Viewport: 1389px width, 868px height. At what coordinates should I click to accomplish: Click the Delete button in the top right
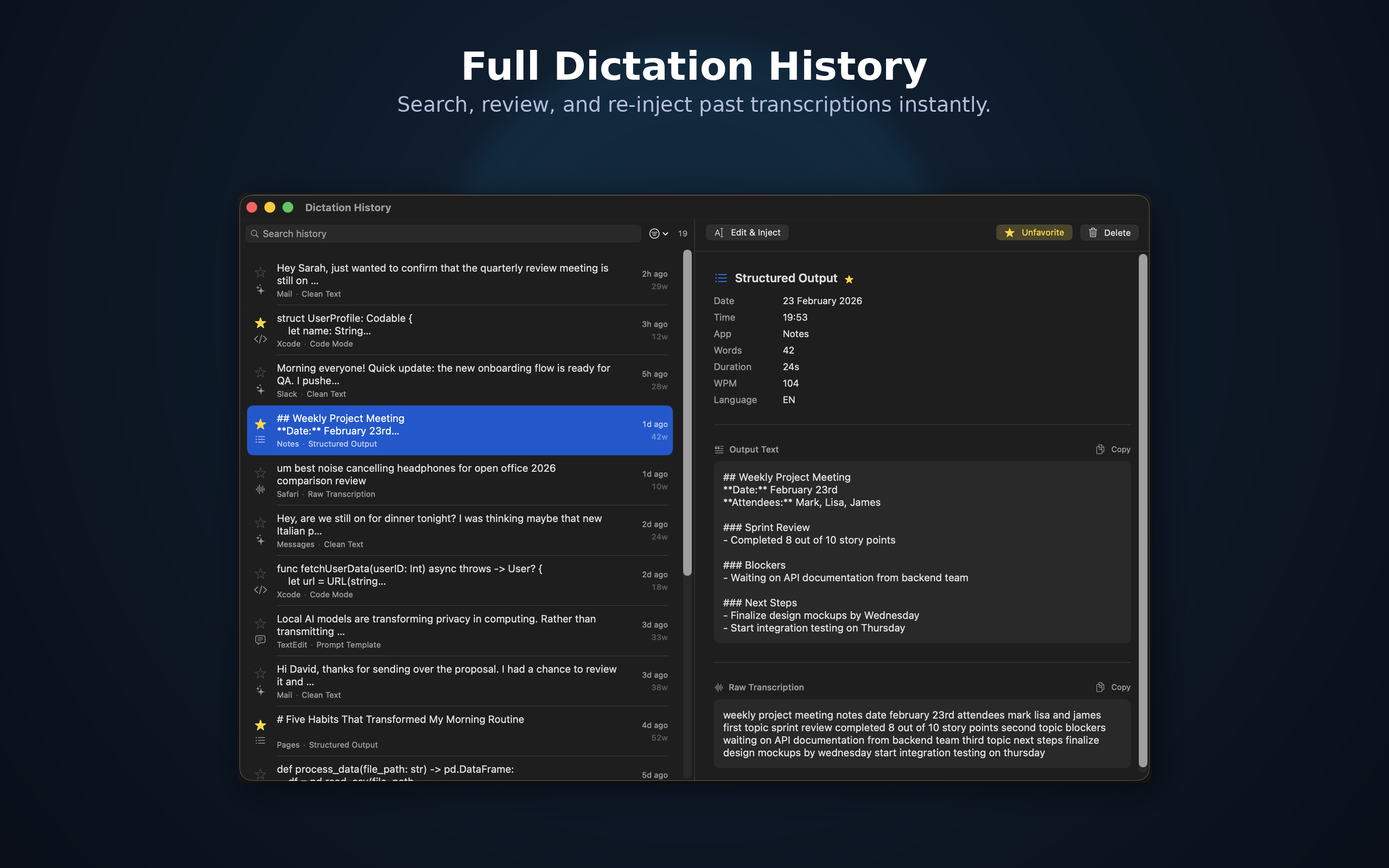point(1108,233)
